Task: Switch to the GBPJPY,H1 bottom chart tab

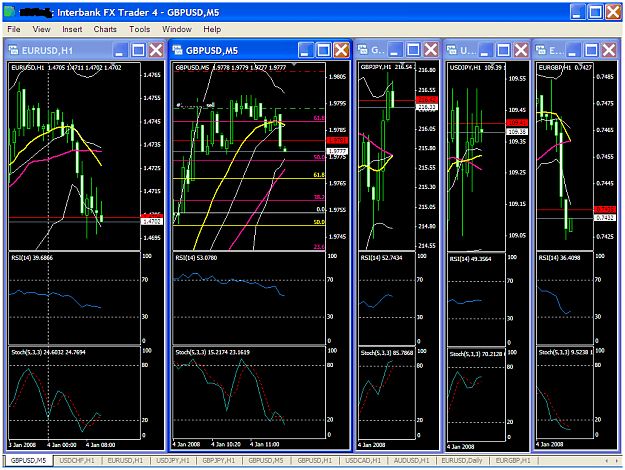Action: tap(219, 460)
